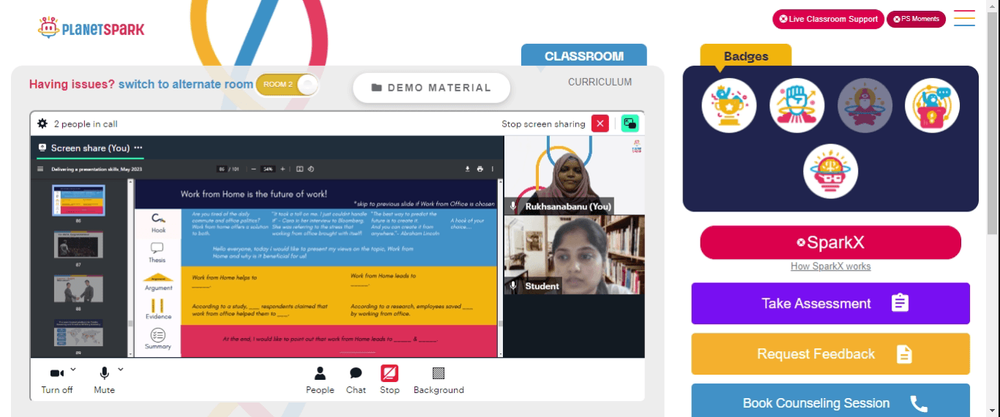Click PDF fit to page icon

(300, 169)
